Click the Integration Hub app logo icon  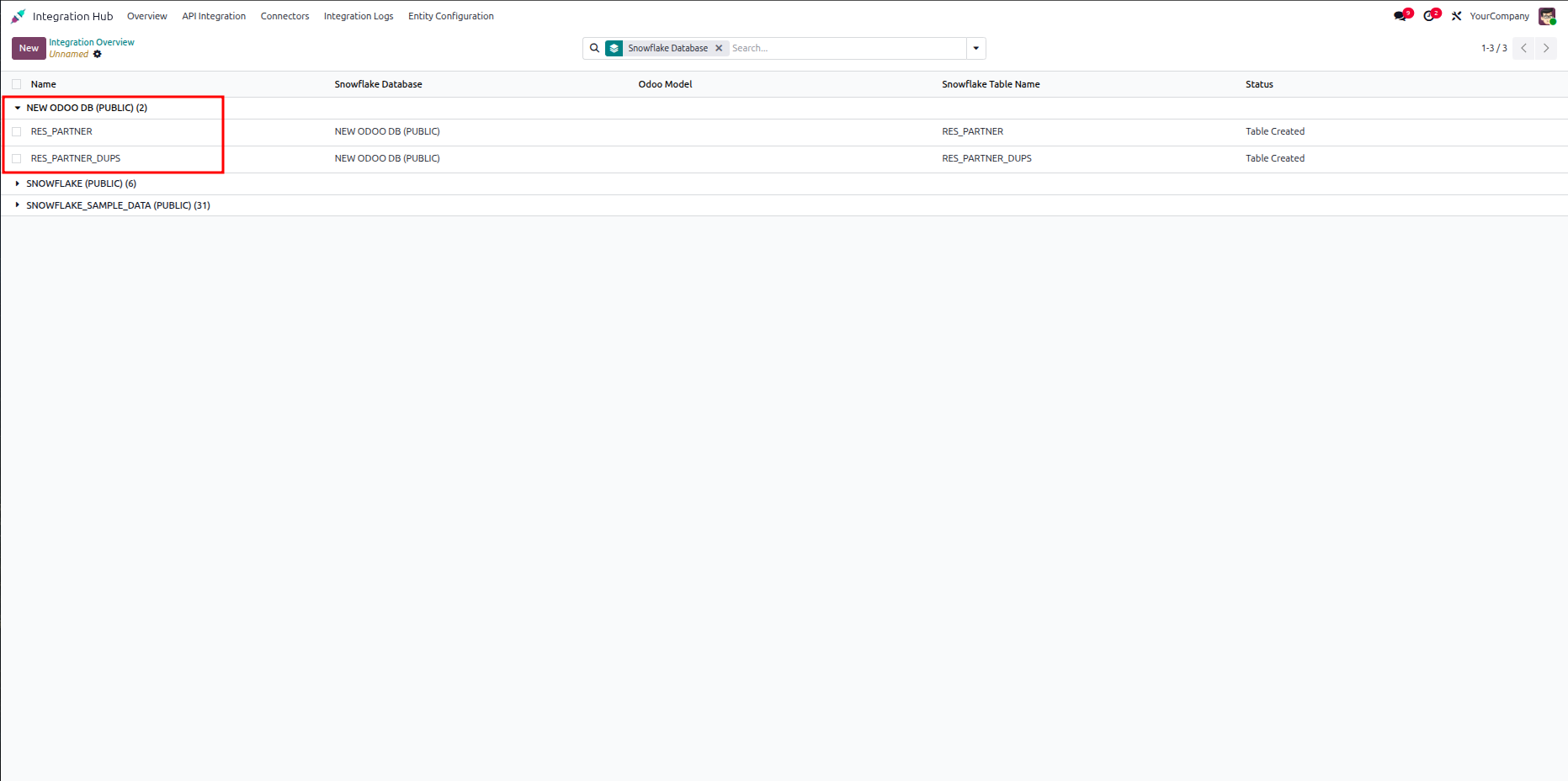coord(18,16)
